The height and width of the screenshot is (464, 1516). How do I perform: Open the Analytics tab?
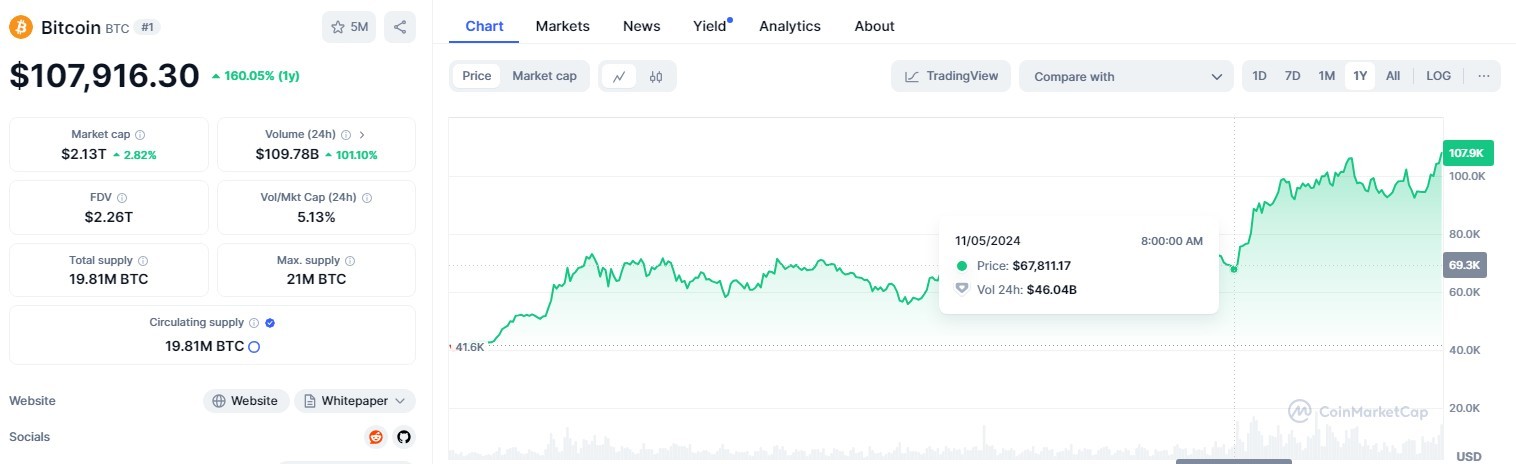pyautogui.click(x=789, y=26)
